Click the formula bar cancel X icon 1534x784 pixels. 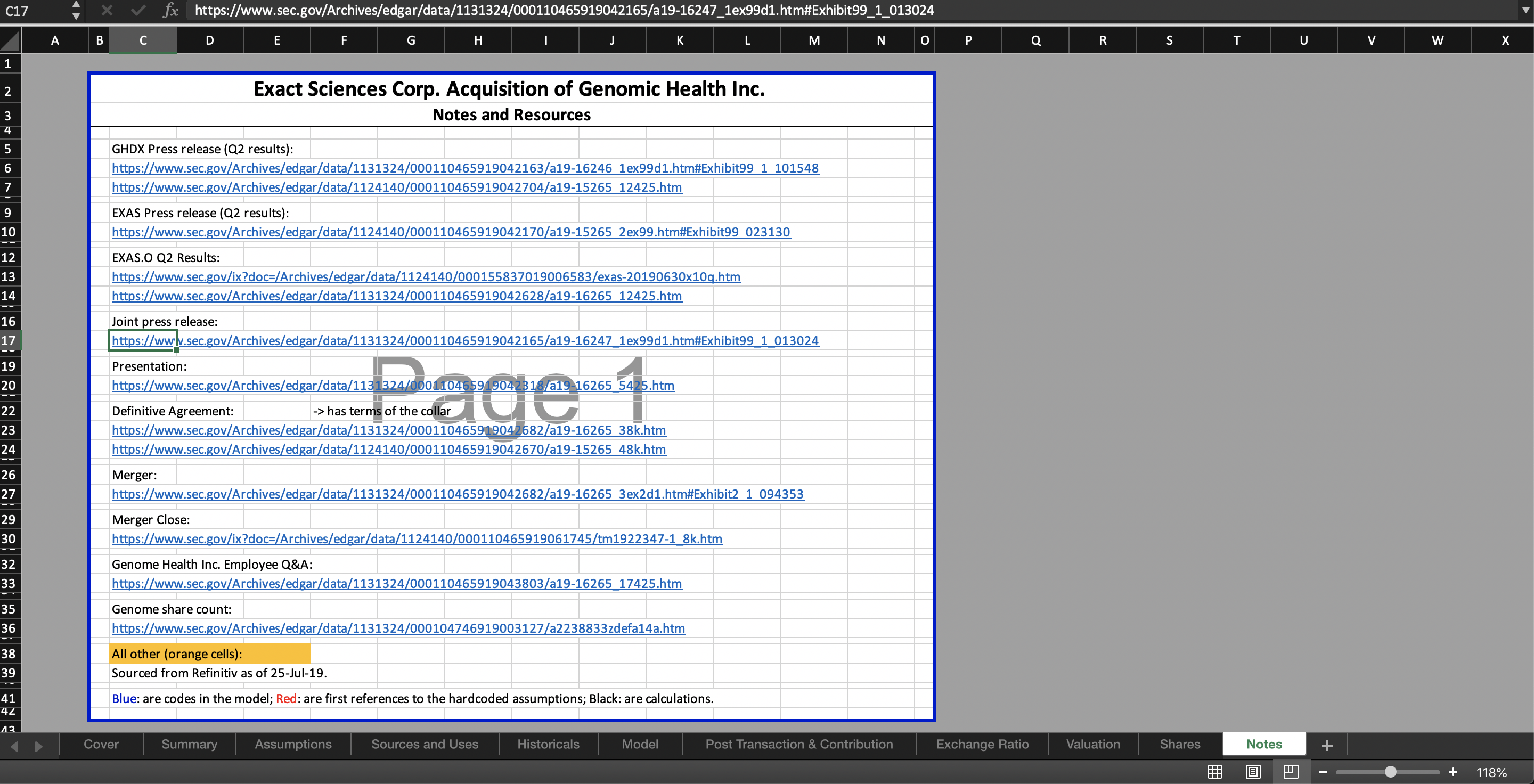coord(107,10)
